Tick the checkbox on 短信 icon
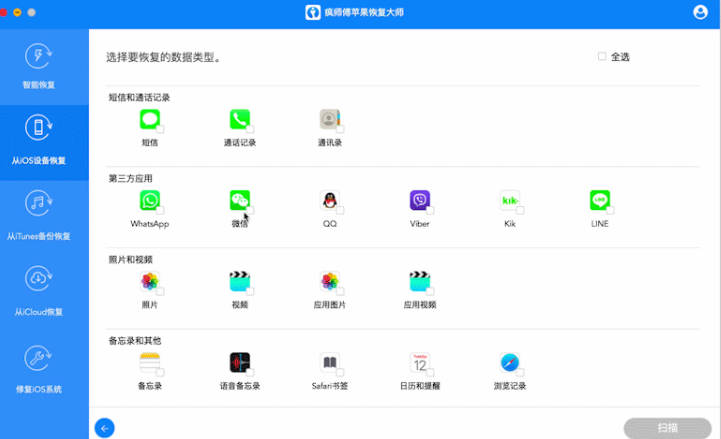 pos(160,129)
